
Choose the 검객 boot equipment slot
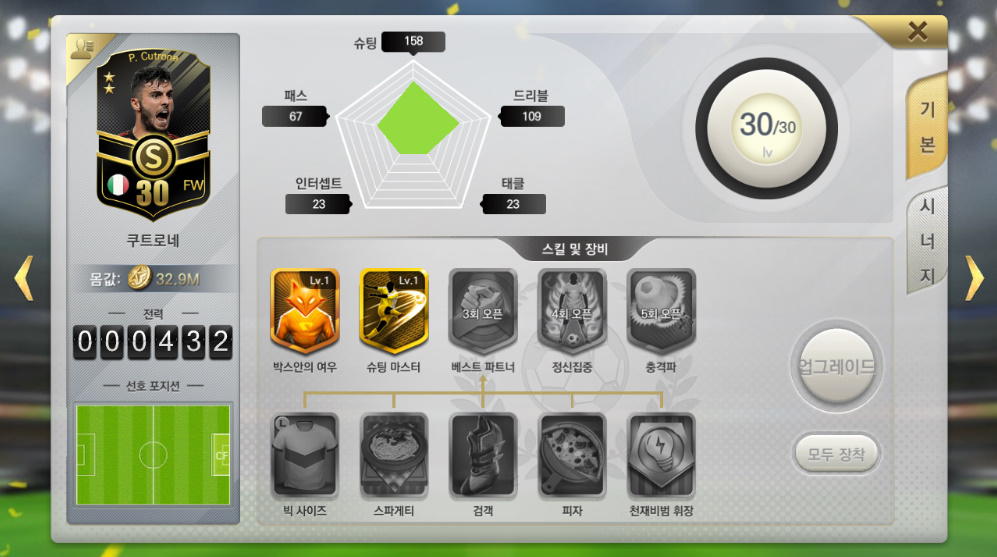pyautogui.click(x=483, y=455)
